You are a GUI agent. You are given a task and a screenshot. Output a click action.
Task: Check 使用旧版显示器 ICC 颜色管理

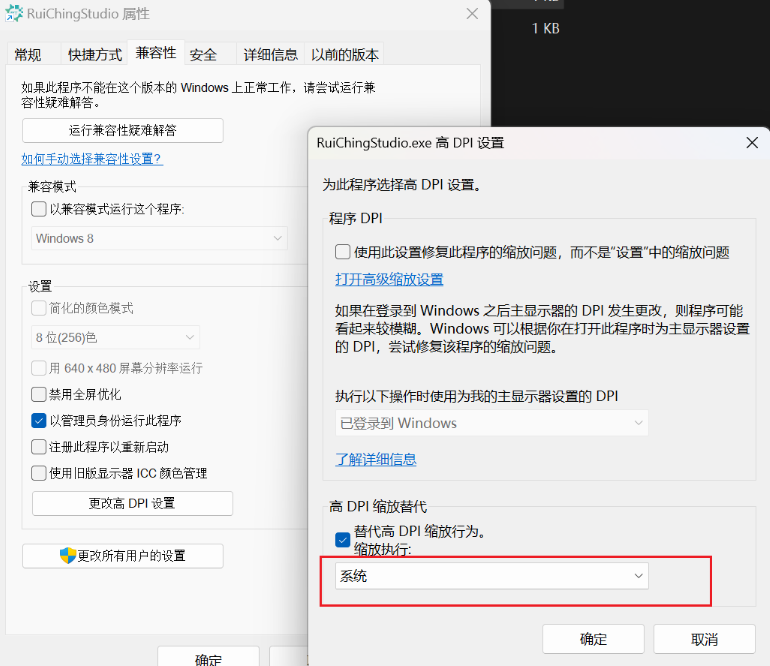39,473
